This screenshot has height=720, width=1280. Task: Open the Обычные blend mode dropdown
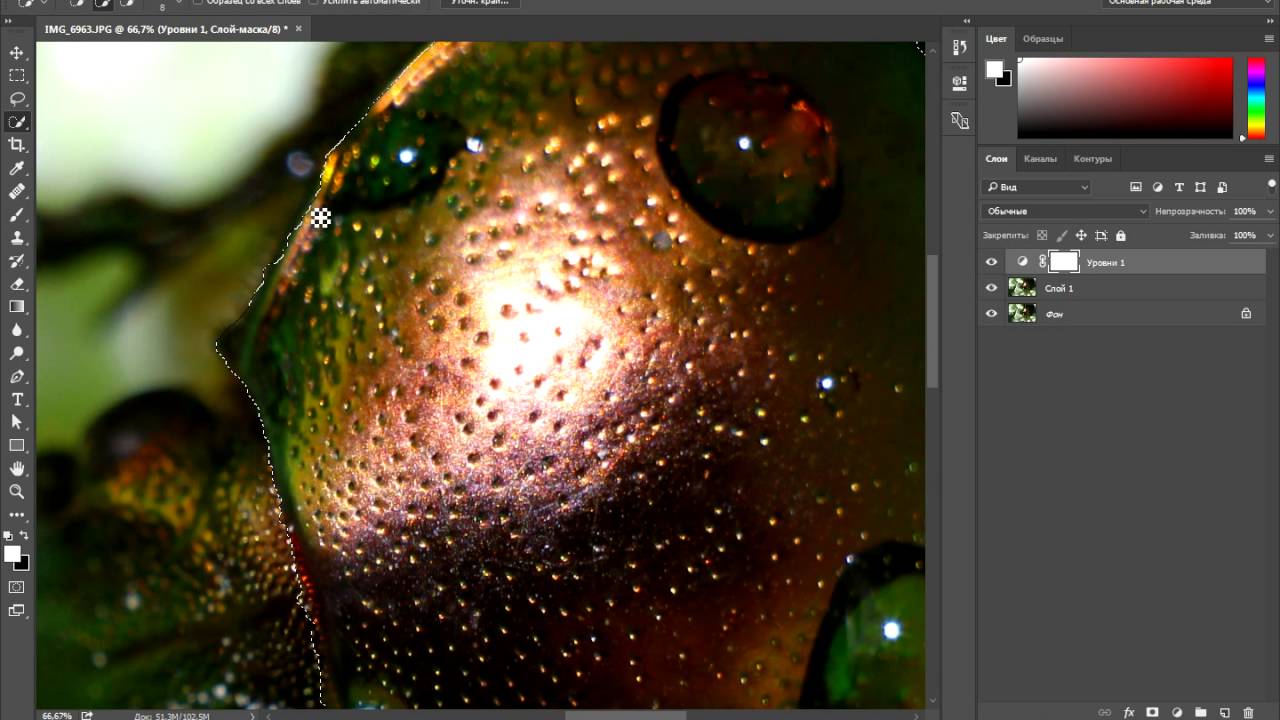pyautogui.click(x=1066, y=211)
